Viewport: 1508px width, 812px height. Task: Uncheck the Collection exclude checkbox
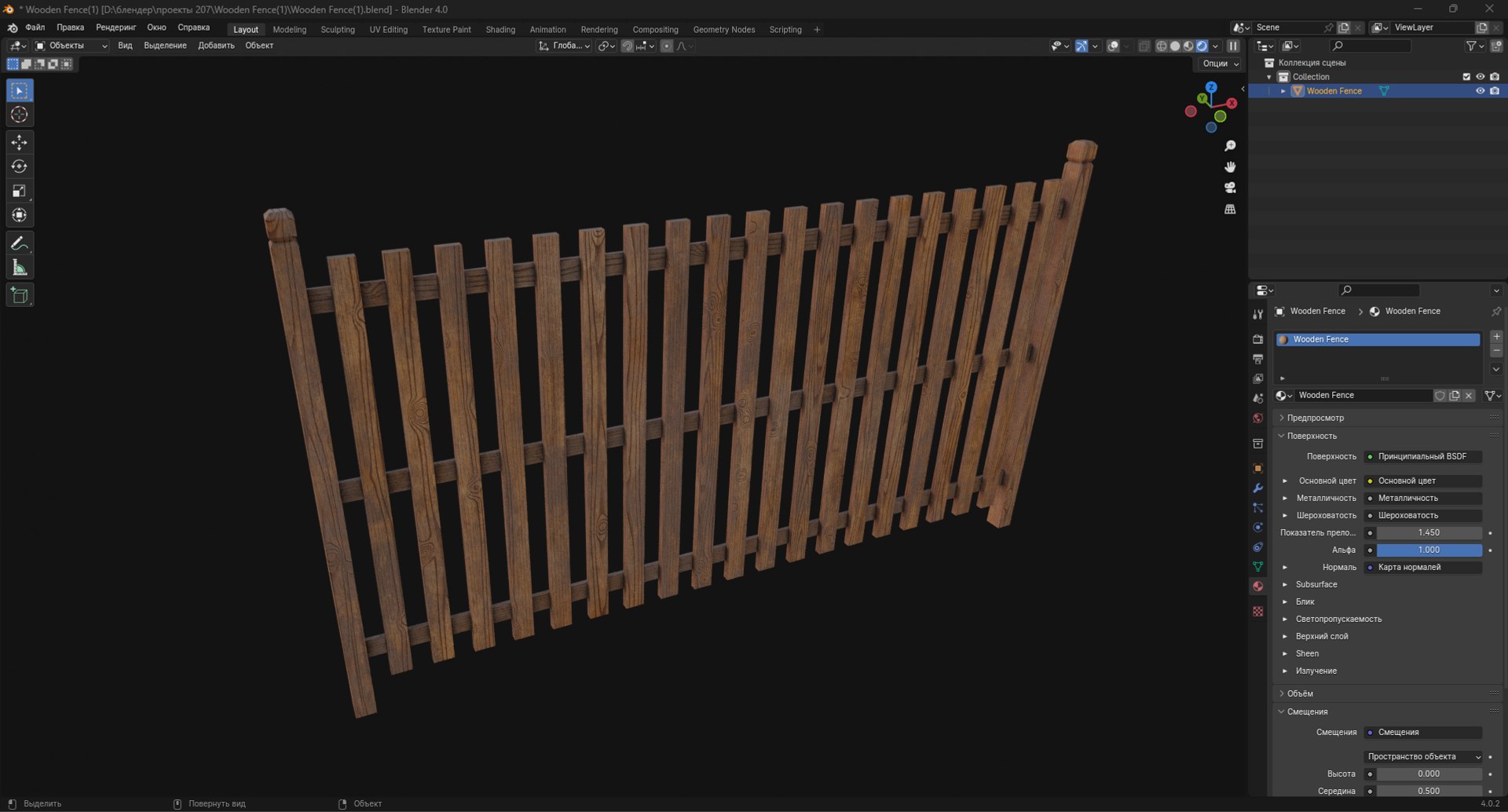(x=1466, y=77)
